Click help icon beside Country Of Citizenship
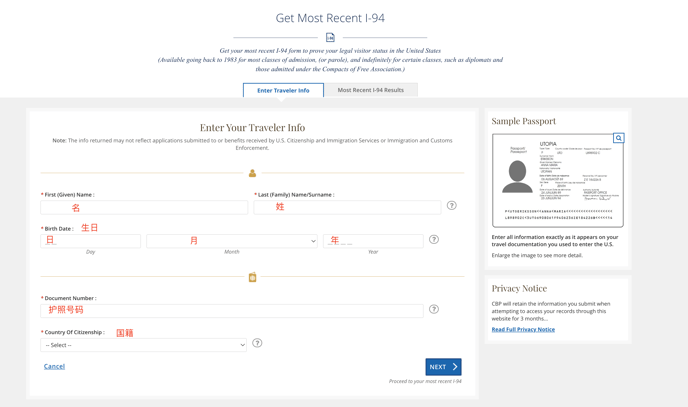Screen dimensions: 688x407 (x=258, y=343)
